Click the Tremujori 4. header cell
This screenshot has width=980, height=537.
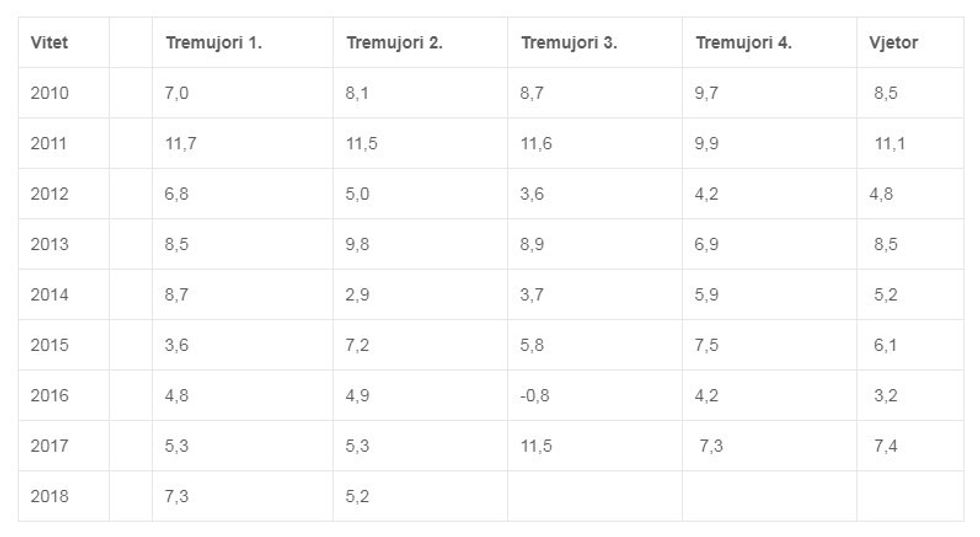click(x=743, y=43)
